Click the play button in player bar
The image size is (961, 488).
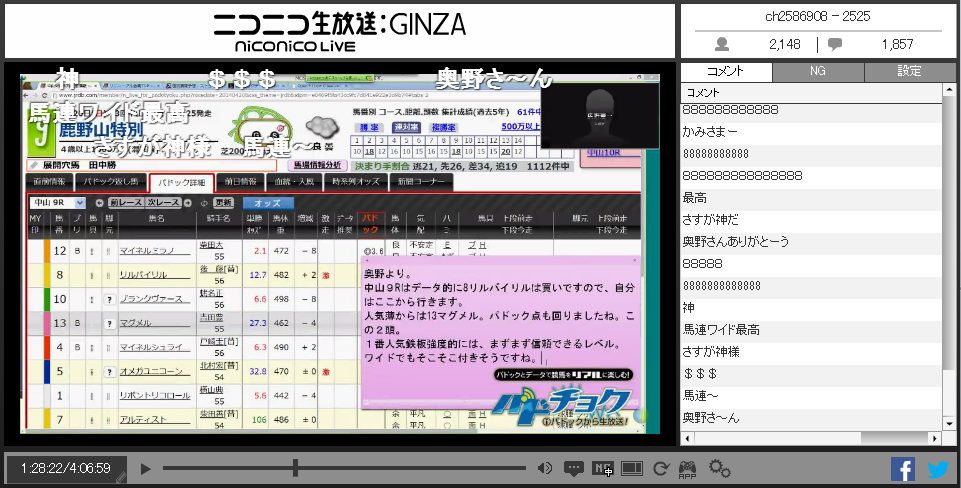(145, 469)
